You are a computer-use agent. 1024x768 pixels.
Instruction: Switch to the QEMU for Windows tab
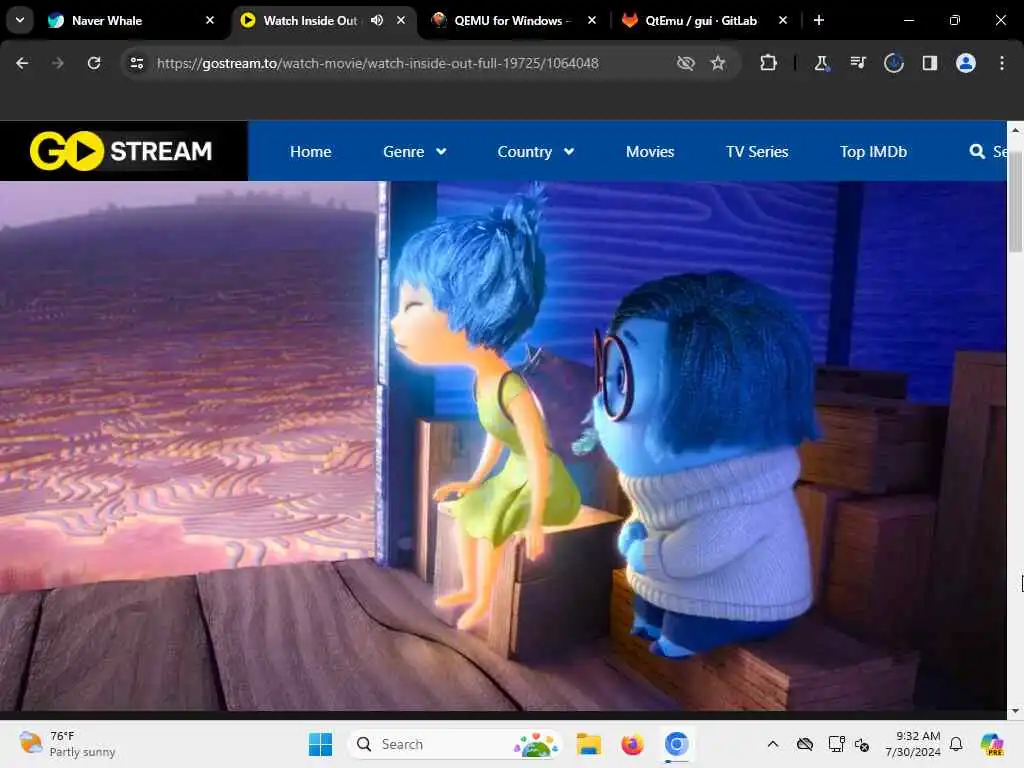tap(514, 20)
